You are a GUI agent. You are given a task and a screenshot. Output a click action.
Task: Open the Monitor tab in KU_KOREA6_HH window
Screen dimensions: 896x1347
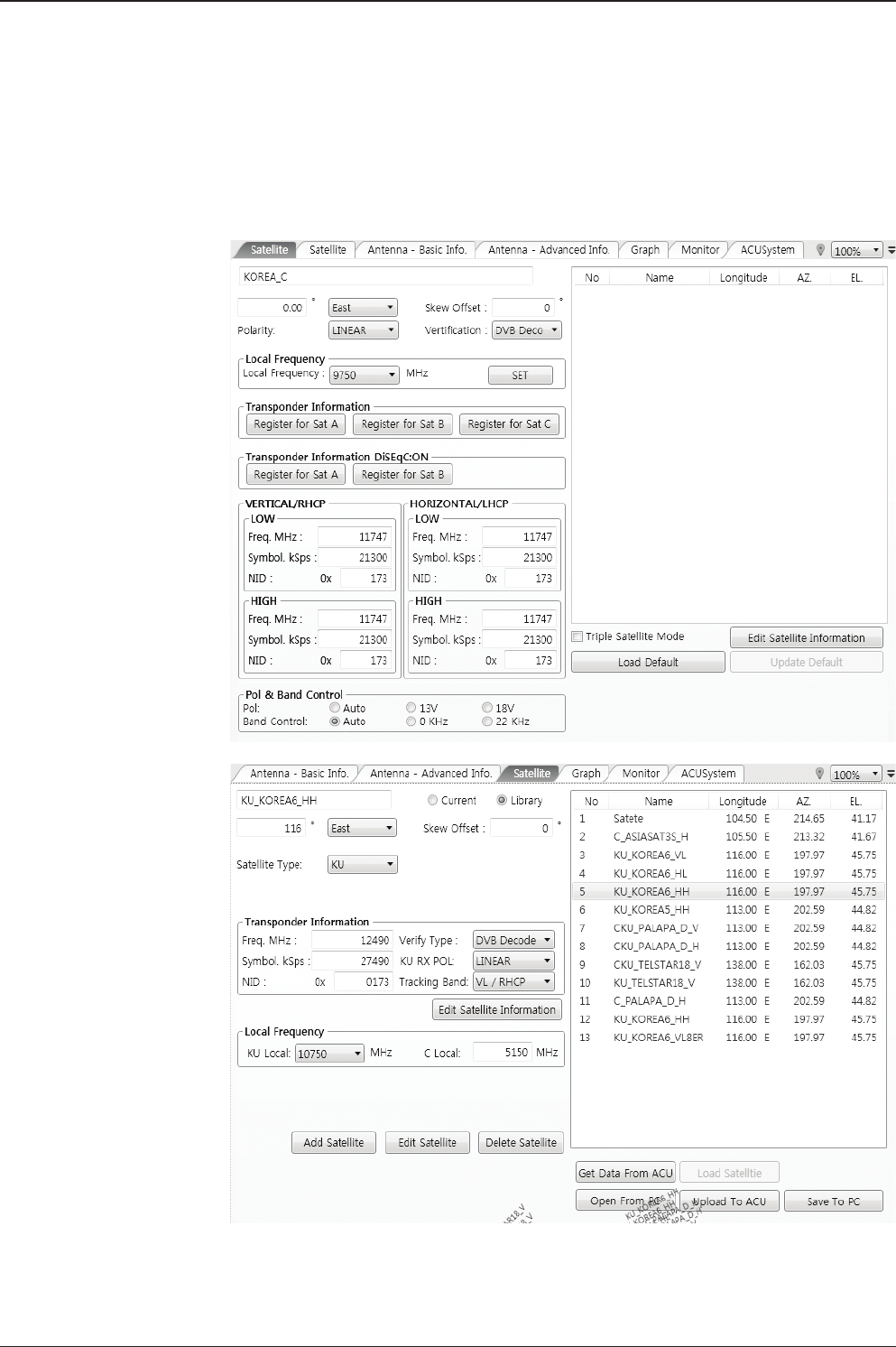641,774
